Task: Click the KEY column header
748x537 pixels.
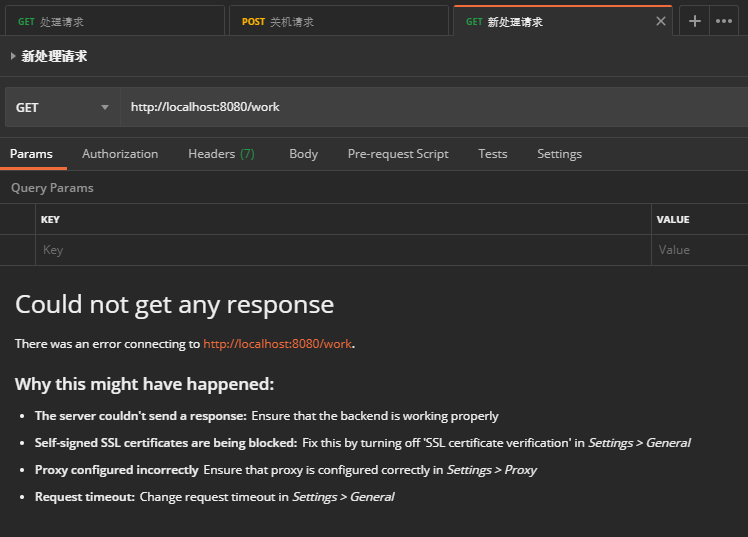Action: click(x=50, y=220)
